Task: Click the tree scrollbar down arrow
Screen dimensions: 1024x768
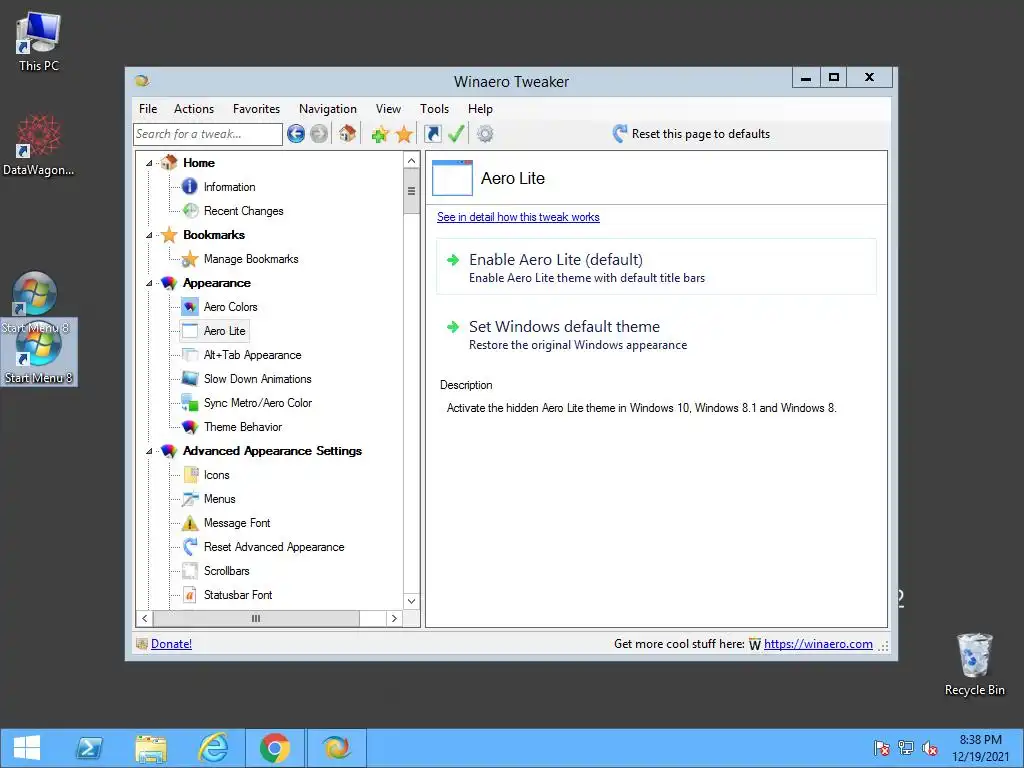Action: [411, 601]
